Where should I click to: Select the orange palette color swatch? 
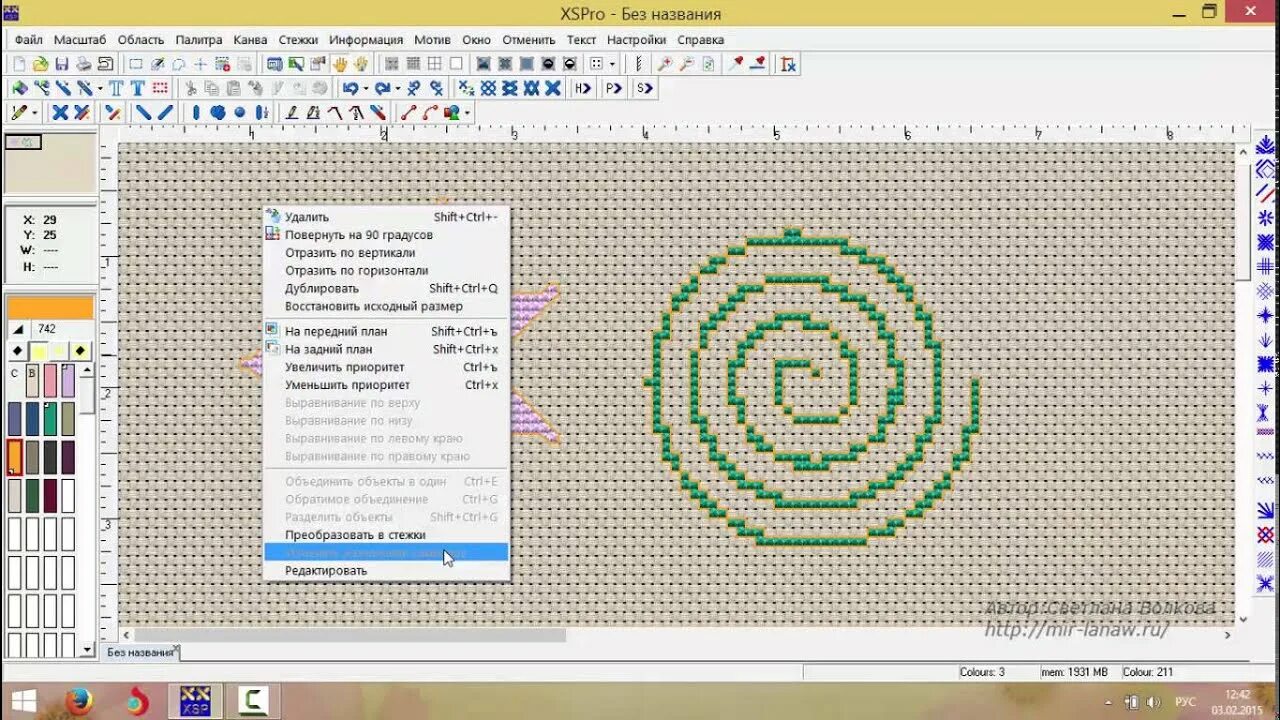(14, 457)
